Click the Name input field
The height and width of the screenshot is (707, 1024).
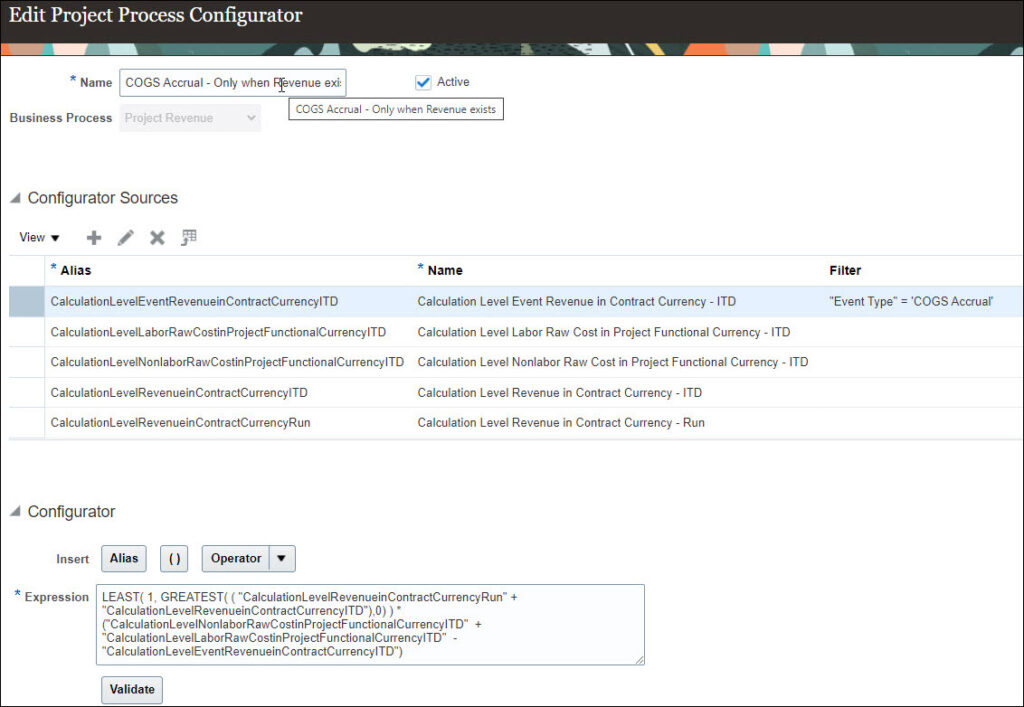click(x=232, y=83)
